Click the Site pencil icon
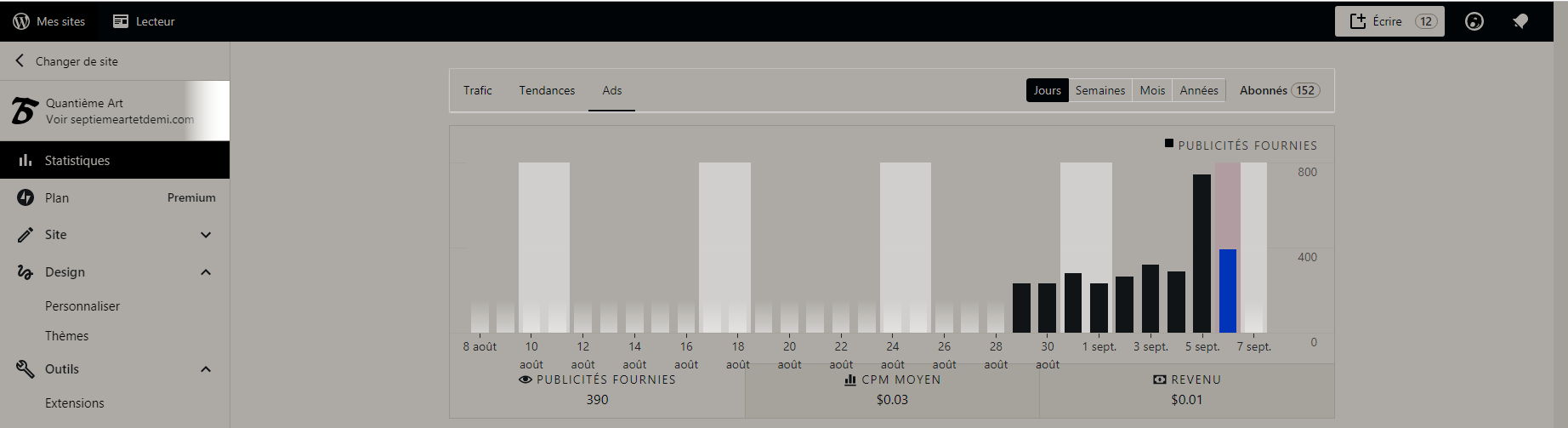The height and width of the screenshot is (428, 1568). 26,235
